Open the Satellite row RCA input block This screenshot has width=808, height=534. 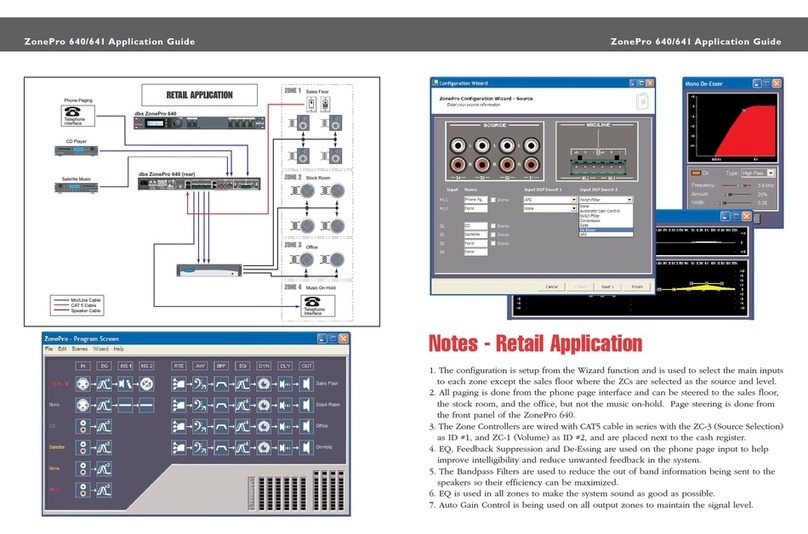[x=82, y=447]
